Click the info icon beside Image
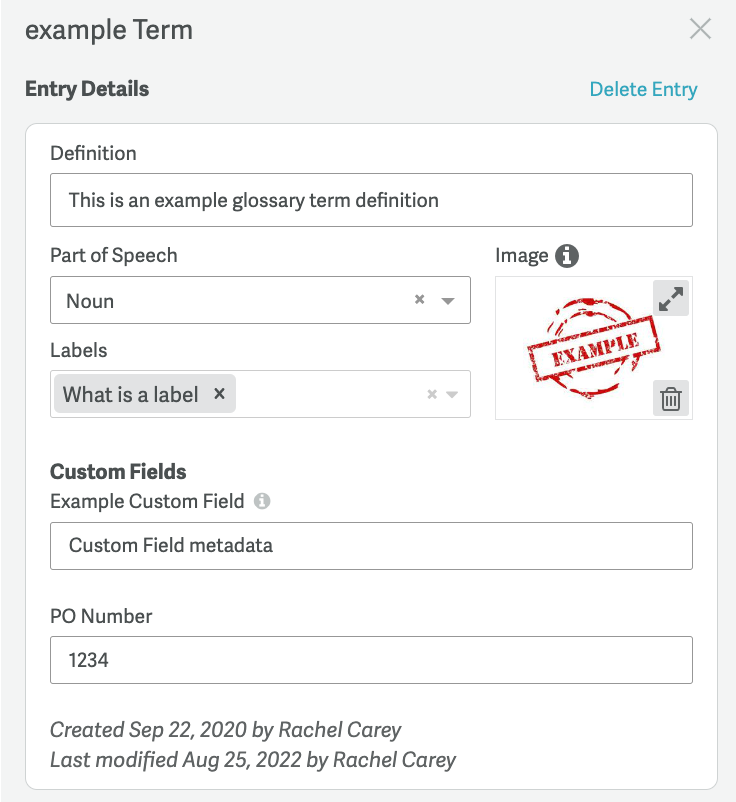This screenshot has width=736, height=802. pyautogui.click(x=567, y=256)
